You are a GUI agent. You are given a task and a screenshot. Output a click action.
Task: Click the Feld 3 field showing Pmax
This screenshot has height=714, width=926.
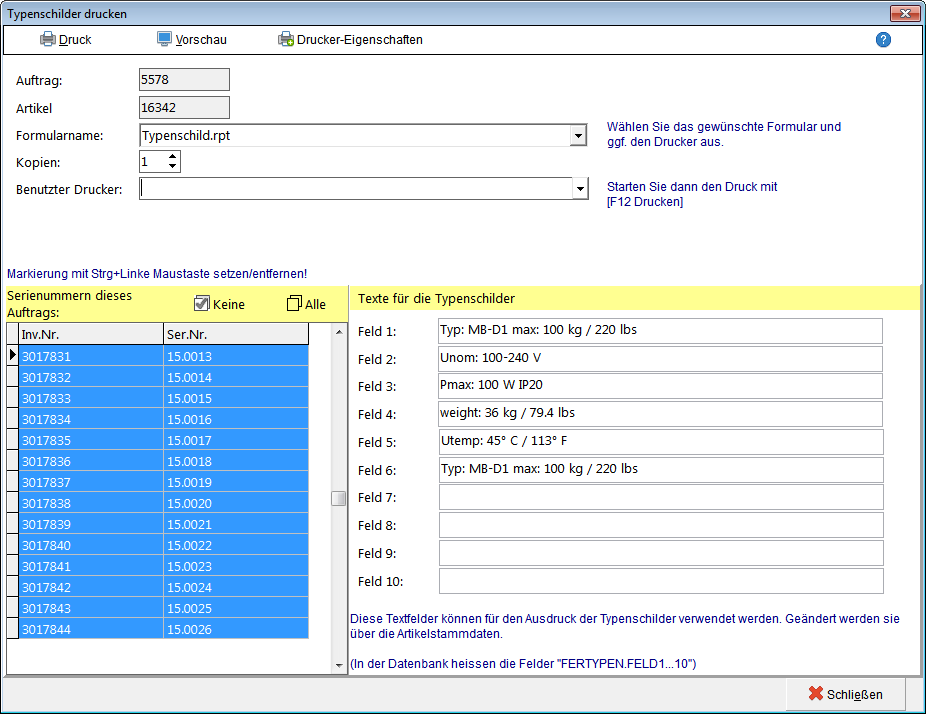pos(660,386)
